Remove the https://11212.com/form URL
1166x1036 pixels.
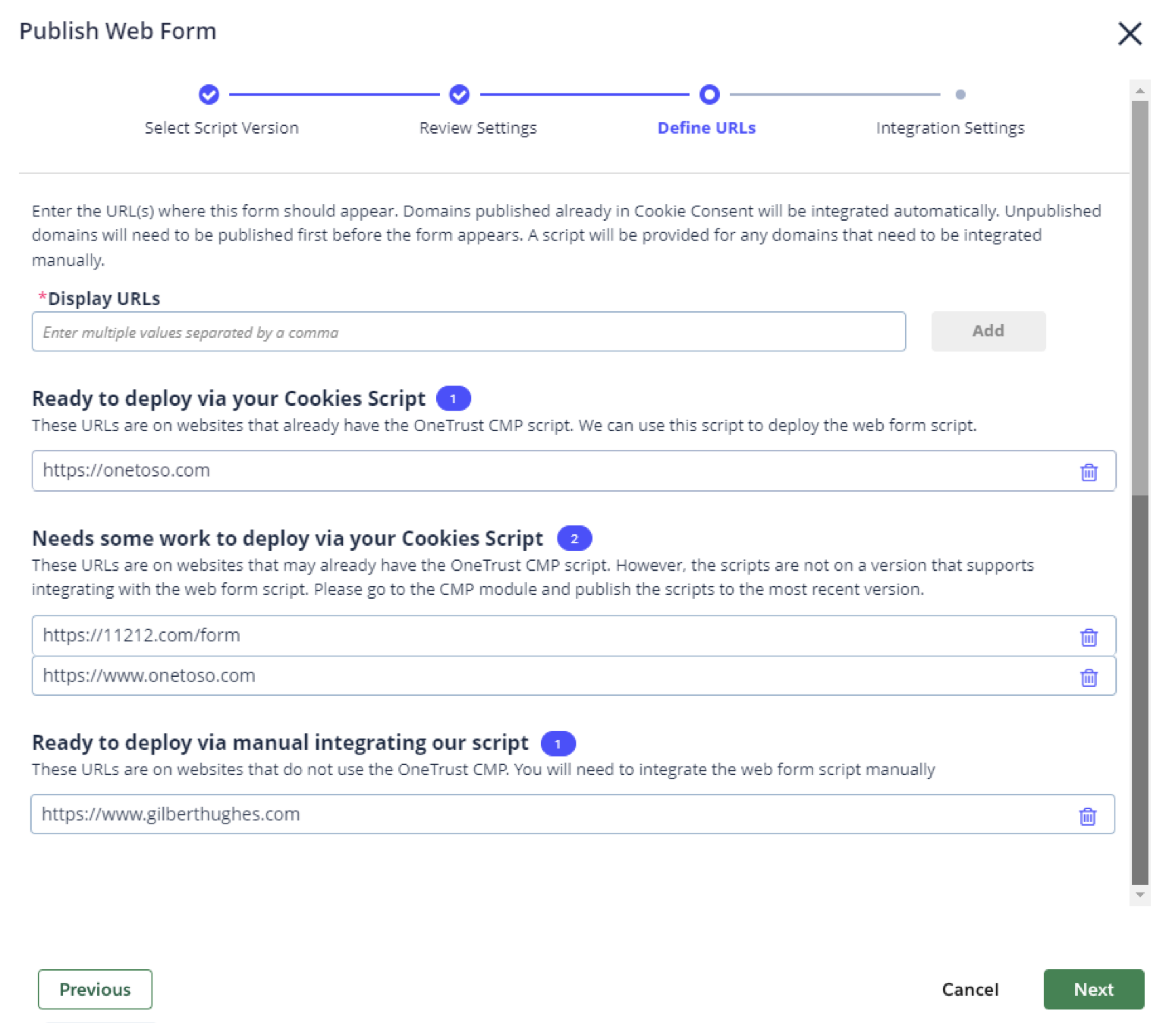1089,637
